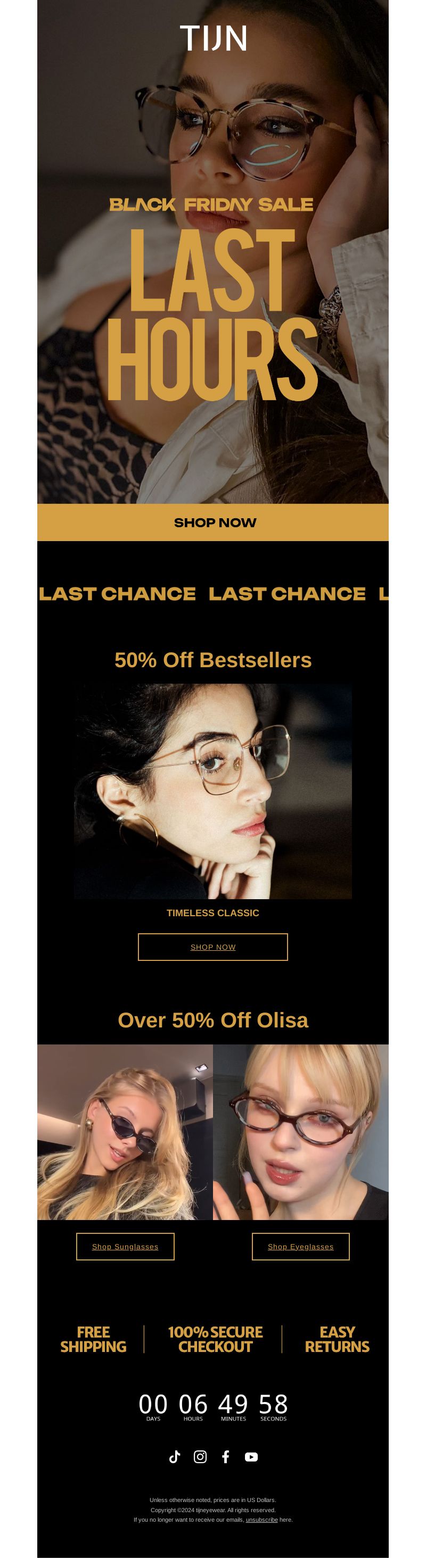Open the Timeless Classic glasses photo
Screen dimensions: 426x1568
click(x=212, y=791)
